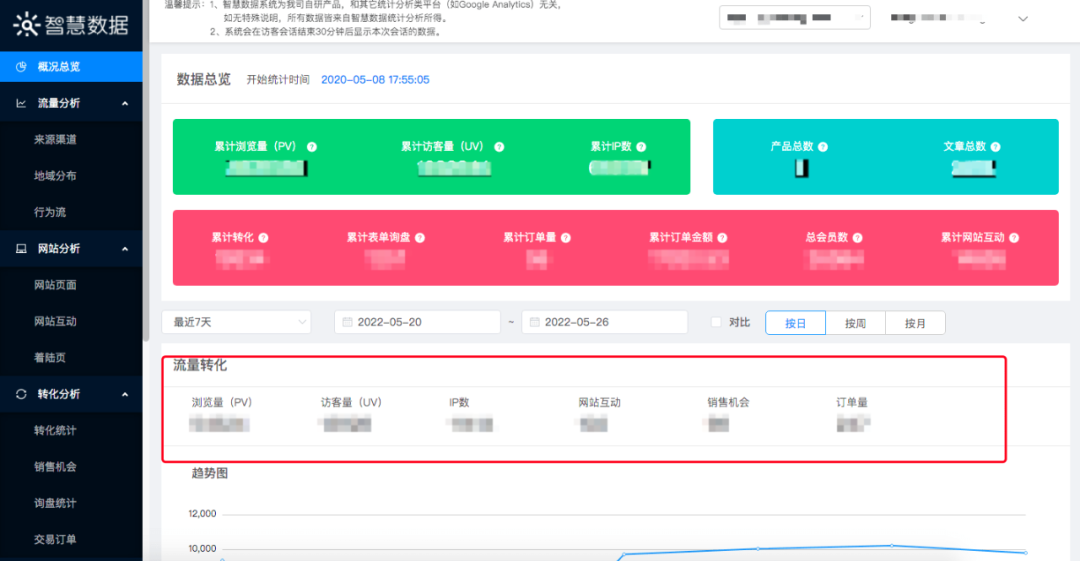Screen dimensions: 1080x561
Task: Click help icon beside 累计转化
Action: (x=264, y=238)
